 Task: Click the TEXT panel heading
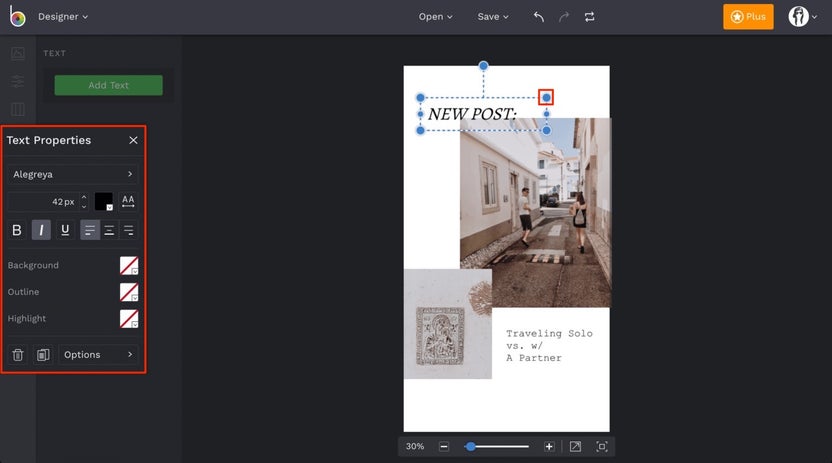tap(55, 53)
